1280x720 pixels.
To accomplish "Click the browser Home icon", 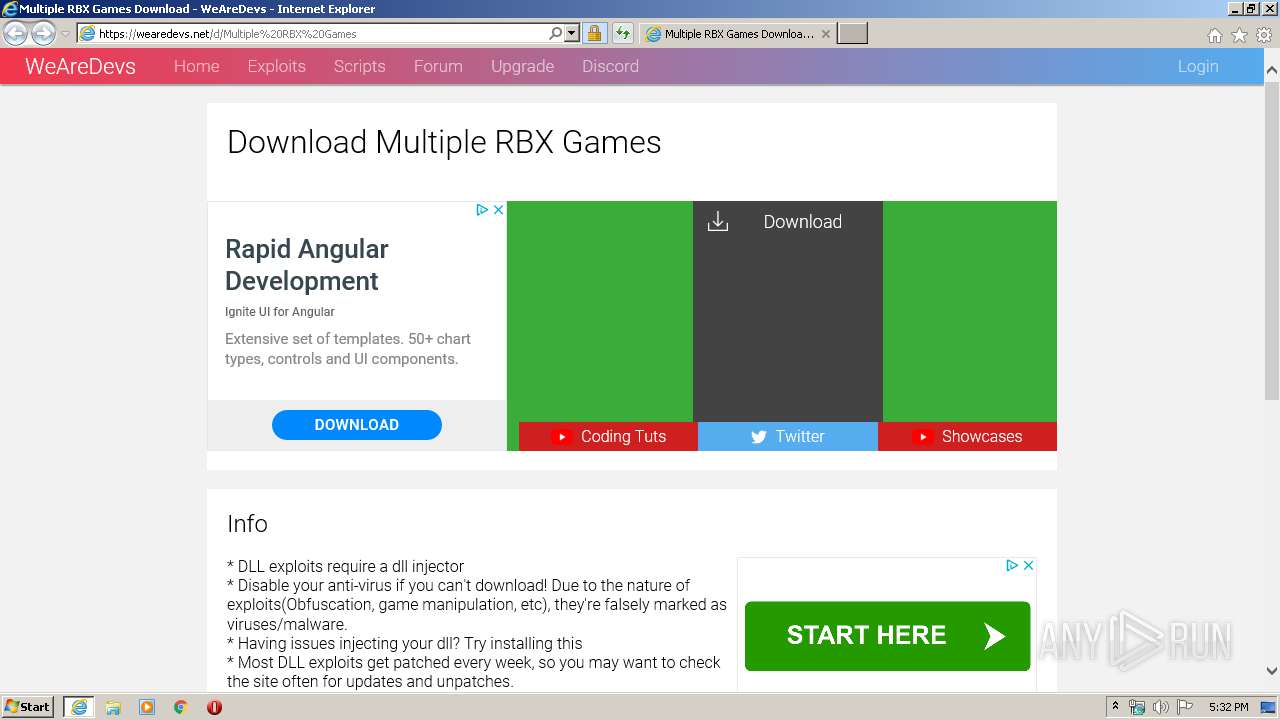I will click(x=1214, y=35).
